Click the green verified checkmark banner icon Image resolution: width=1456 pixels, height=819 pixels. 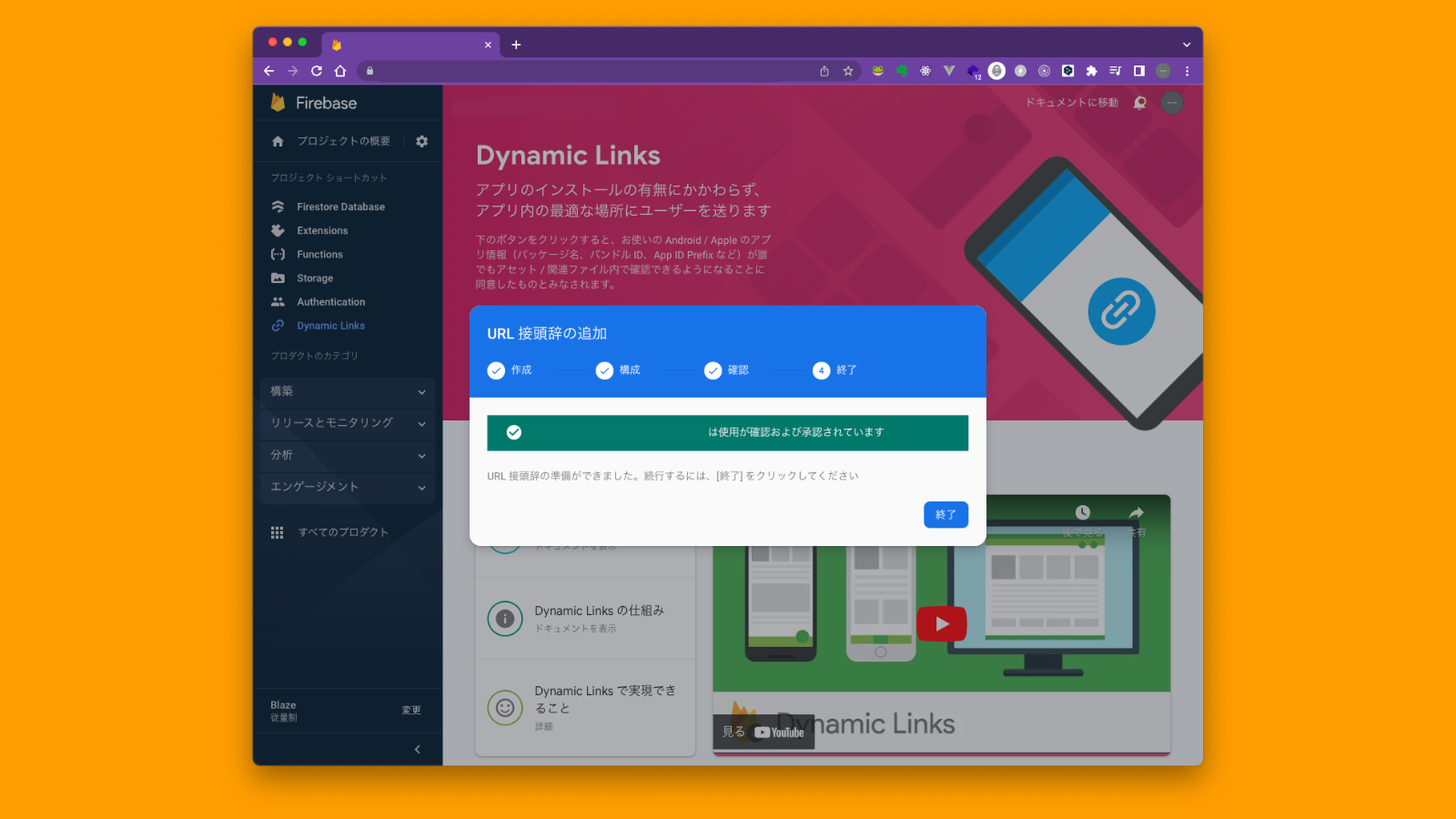pyautogui.click(x=514, y=432)
